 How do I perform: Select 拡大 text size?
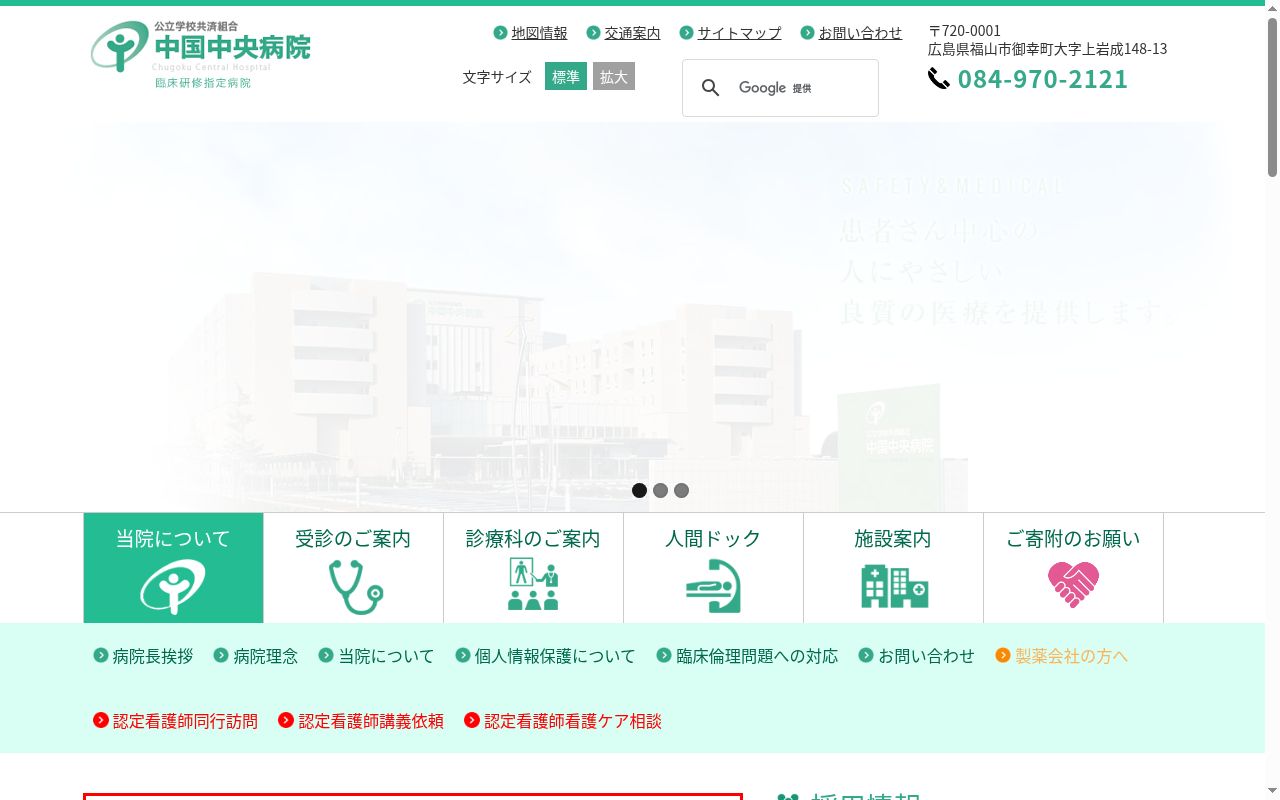tap(614, 76)
